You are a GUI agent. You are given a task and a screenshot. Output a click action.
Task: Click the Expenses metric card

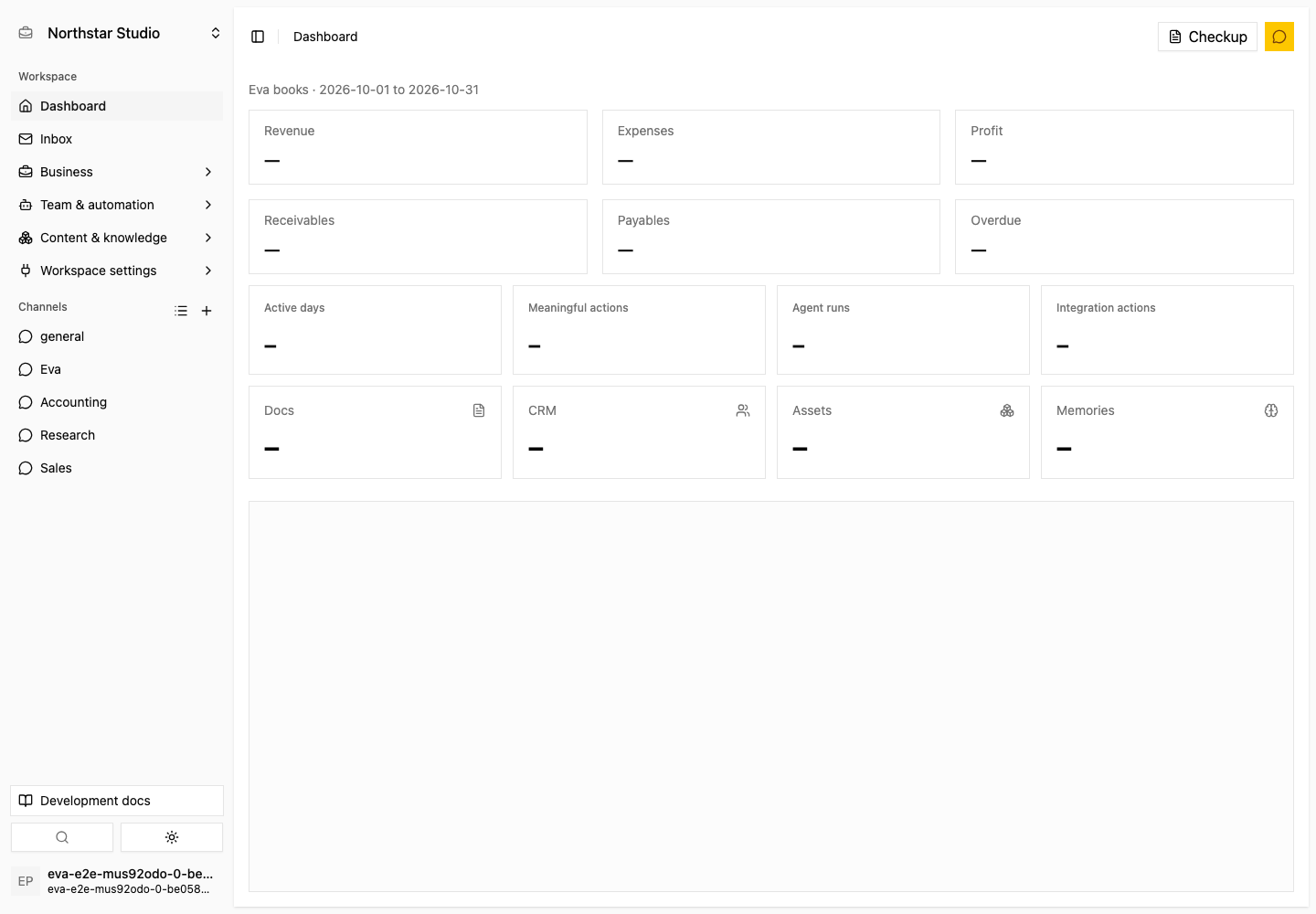tap(771, 147)
